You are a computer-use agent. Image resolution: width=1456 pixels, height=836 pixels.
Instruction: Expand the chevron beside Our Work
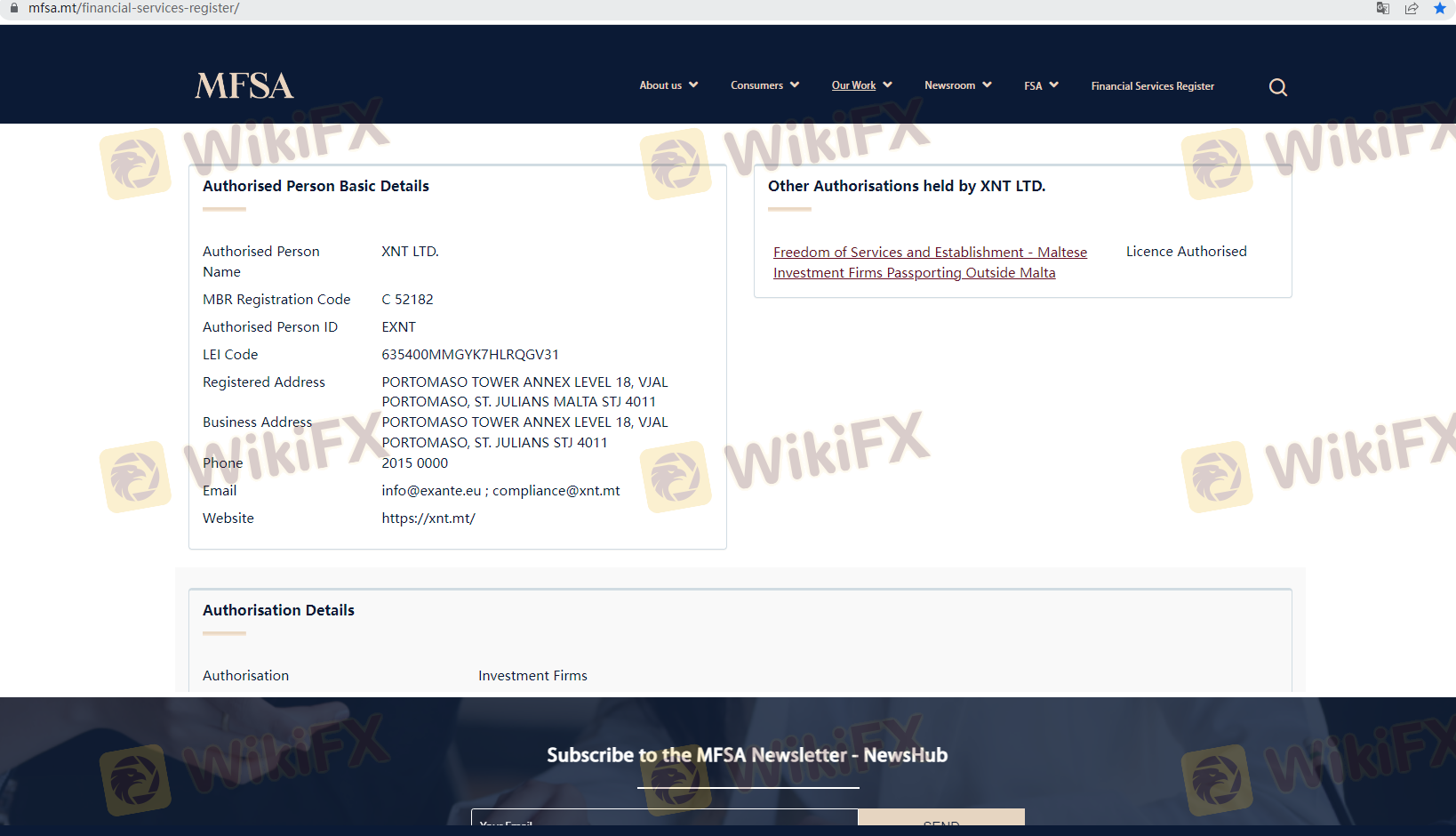coord(887,85)
